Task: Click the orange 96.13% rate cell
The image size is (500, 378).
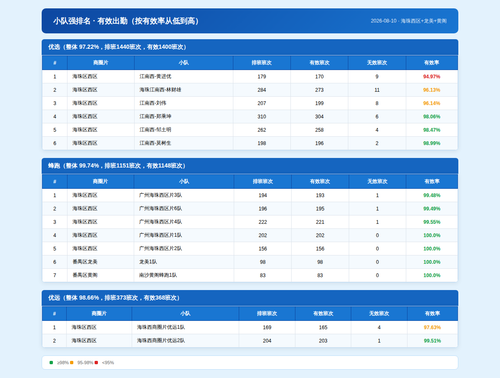Action: (432, 90)
